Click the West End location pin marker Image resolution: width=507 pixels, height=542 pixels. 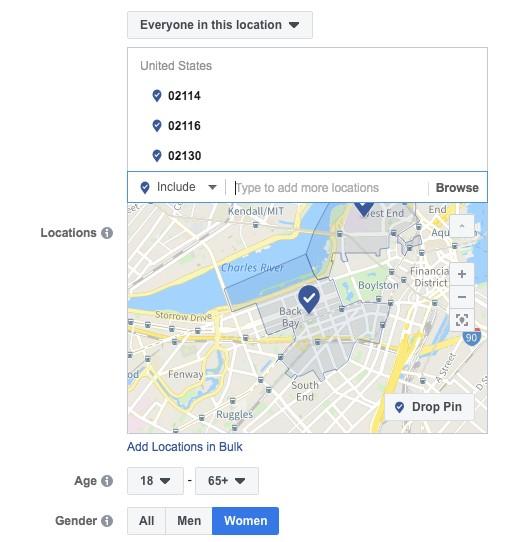click(x=363, y=208)
